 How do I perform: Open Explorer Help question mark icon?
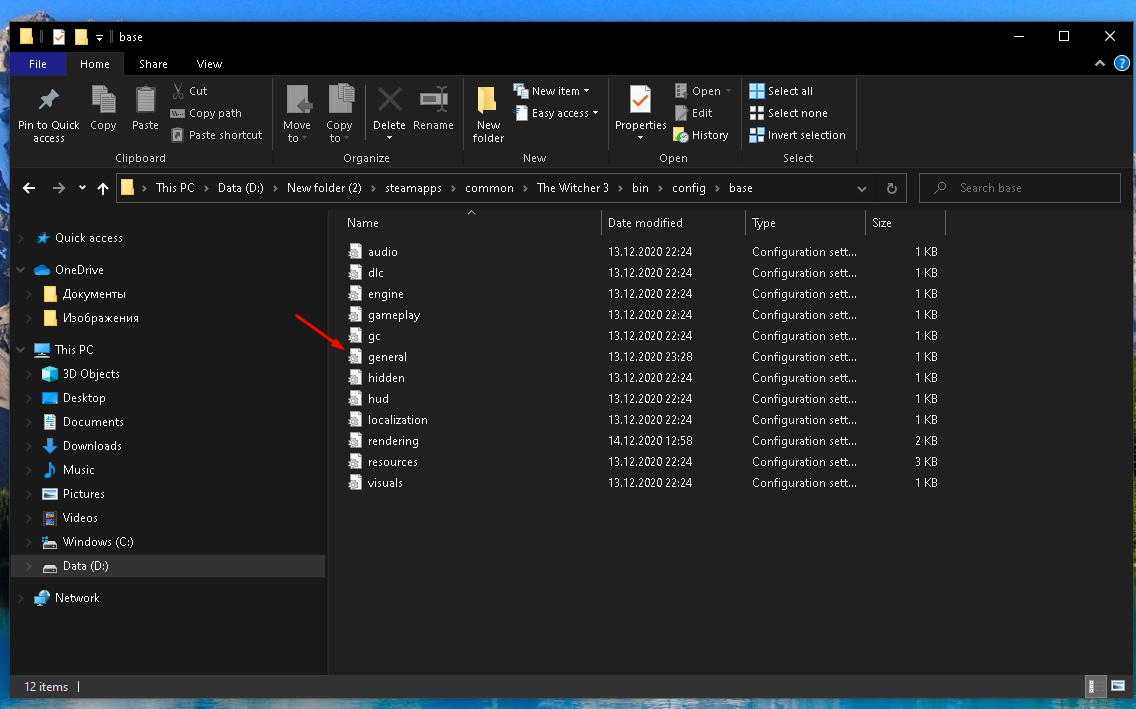coord(1121,64)
